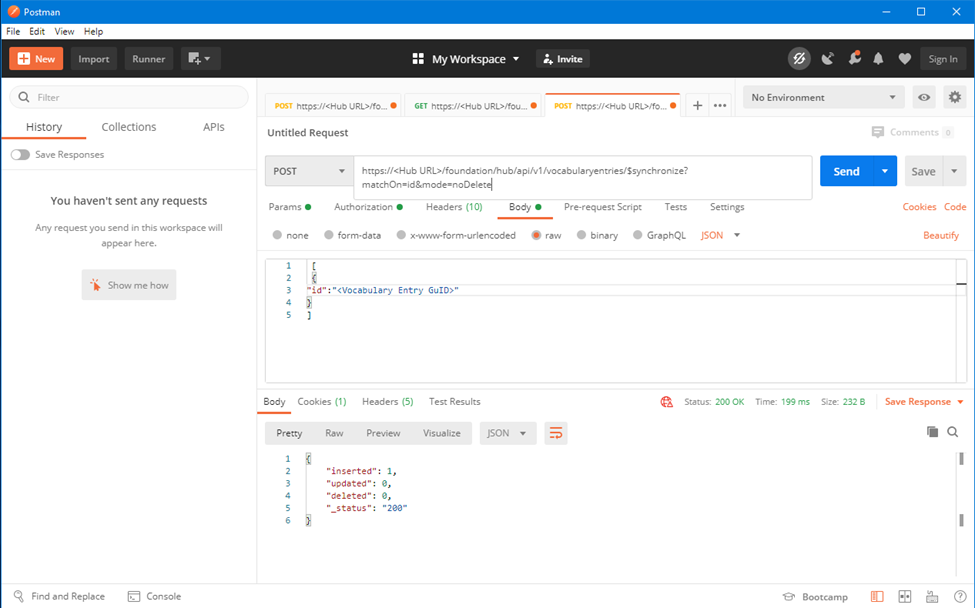Open the My Workspace dropdown
The image size is (975, 608).
[466, 59]
